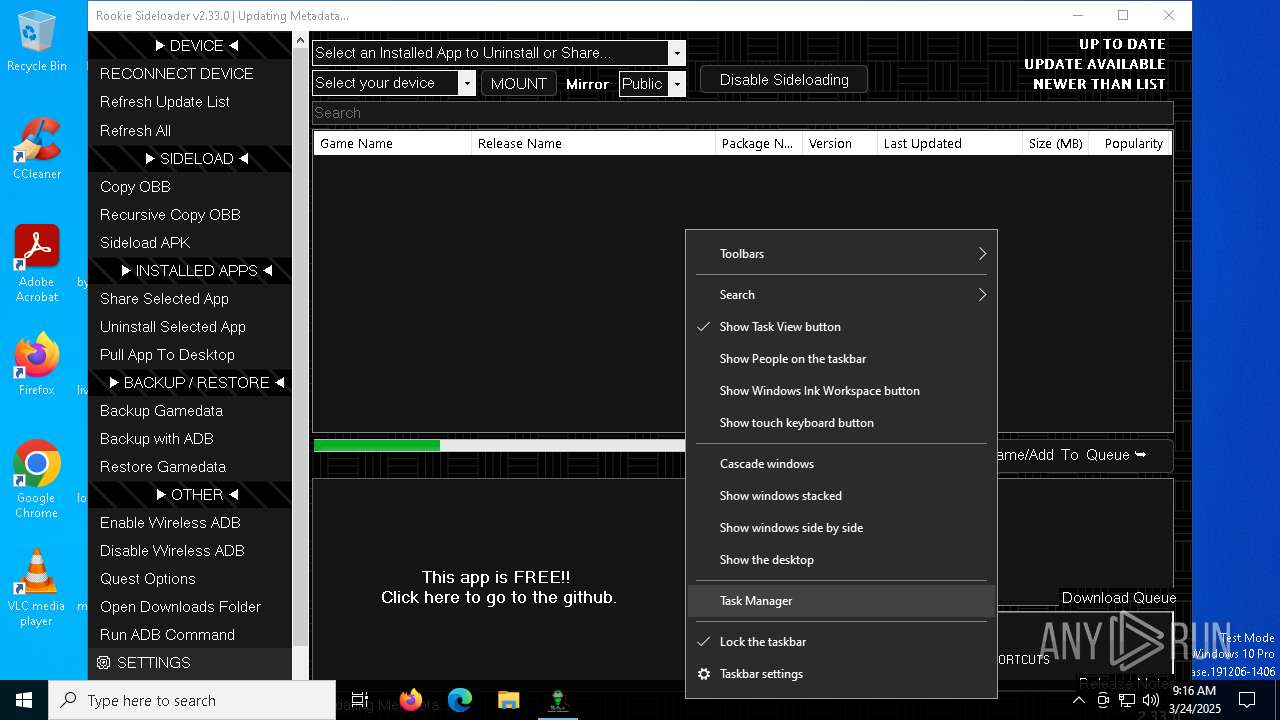Sort by Popularity column header
This screenshot has height=720, width=1280.
point(1131,144)
